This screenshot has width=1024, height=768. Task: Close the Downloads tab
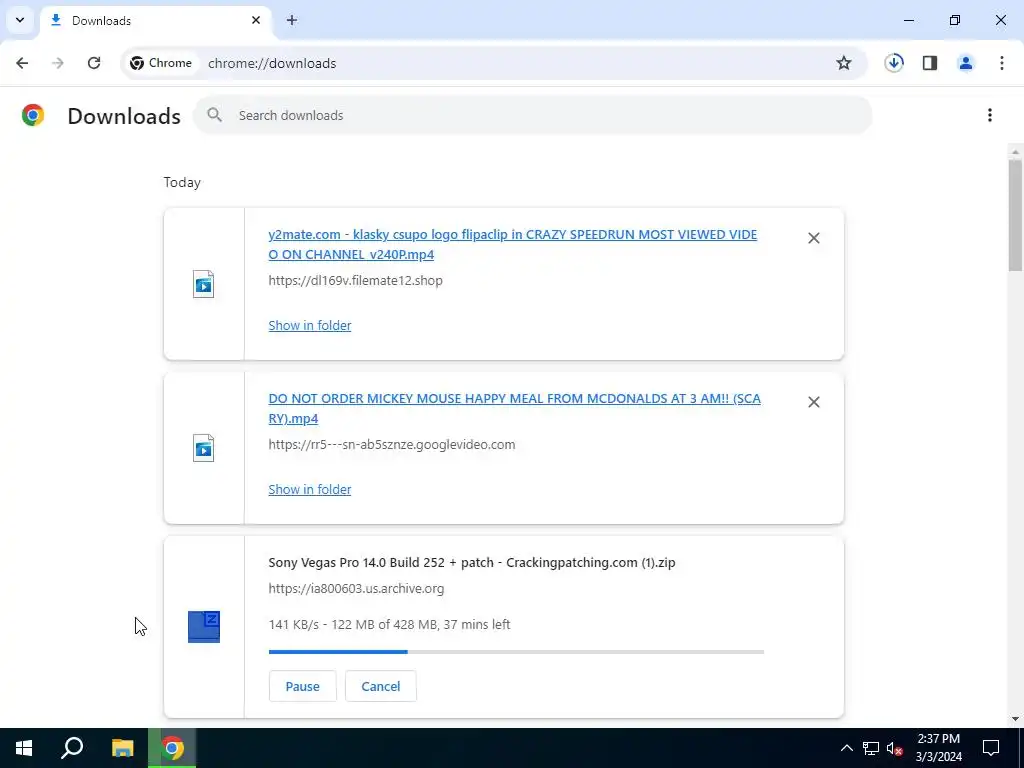point(256,20)
